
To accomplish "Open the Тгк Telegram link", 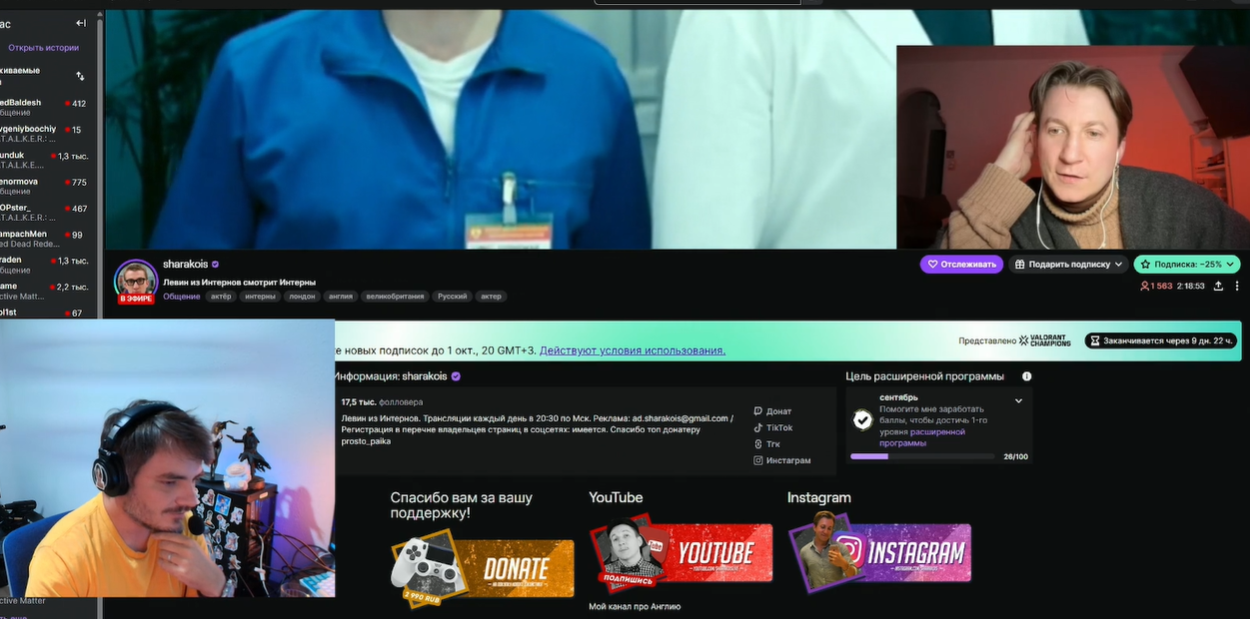I will pos(767,444).
